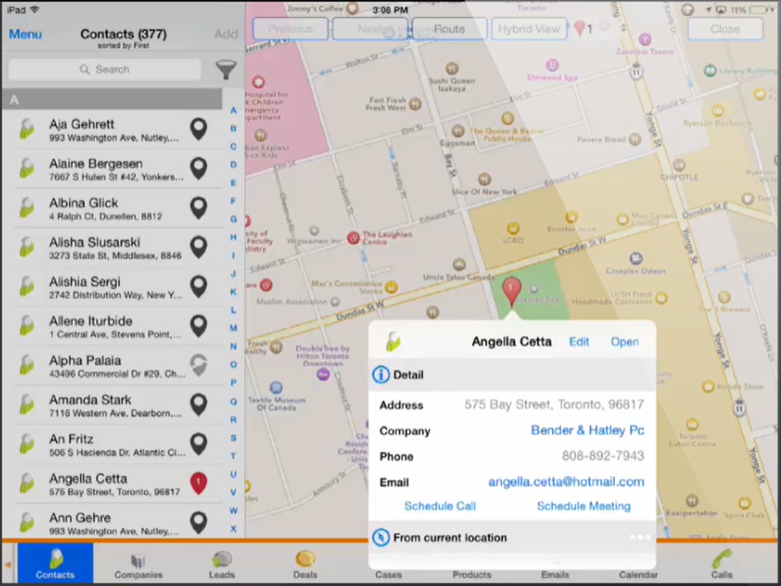Open the Leads tab
Viewport: 781px width, 586px height.
(x=222, y=564)
